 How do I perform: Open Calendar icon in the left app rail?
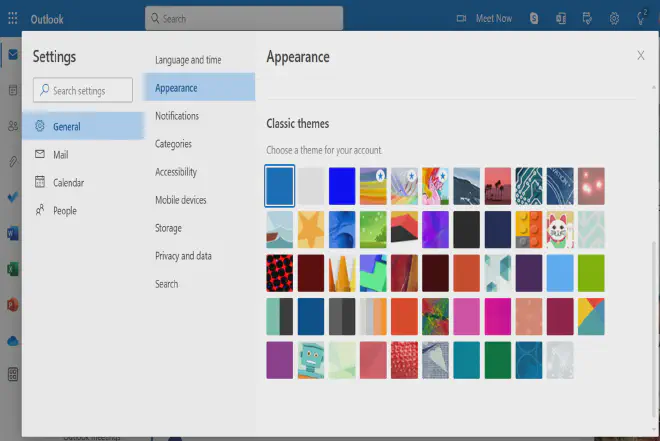(x=13, y=90)
